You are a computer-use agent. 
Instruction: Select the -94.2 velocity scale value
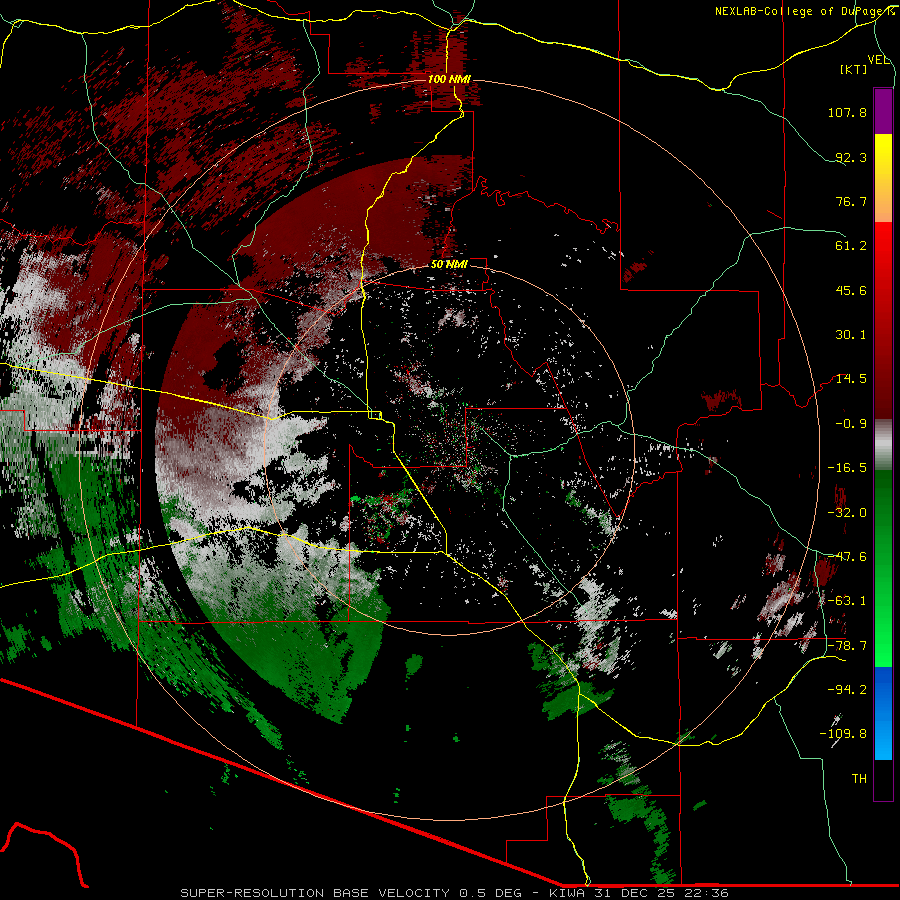tap(847, 690)
